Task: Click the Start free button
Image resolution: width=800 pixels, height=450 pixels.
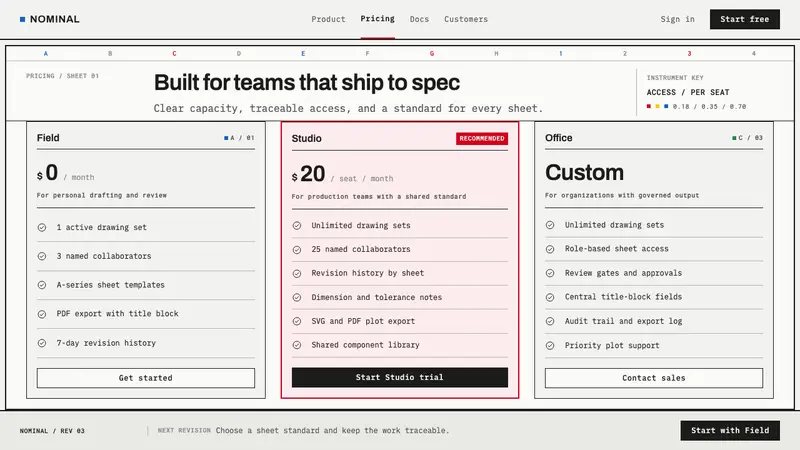Action: tap(744, 19)
